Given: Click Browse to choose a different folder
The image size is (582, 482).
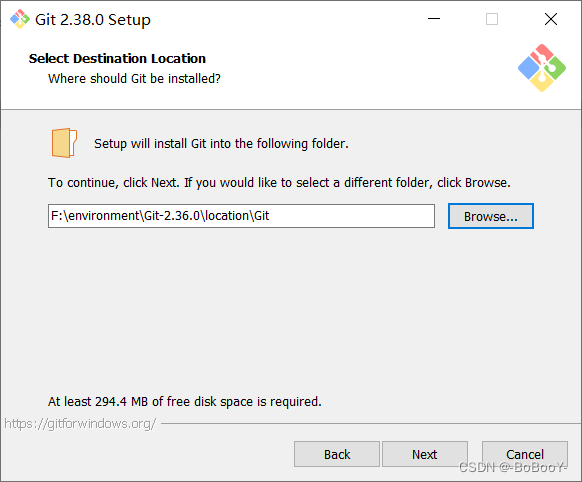Looking at the screenshot, I should tap(491, 216).
